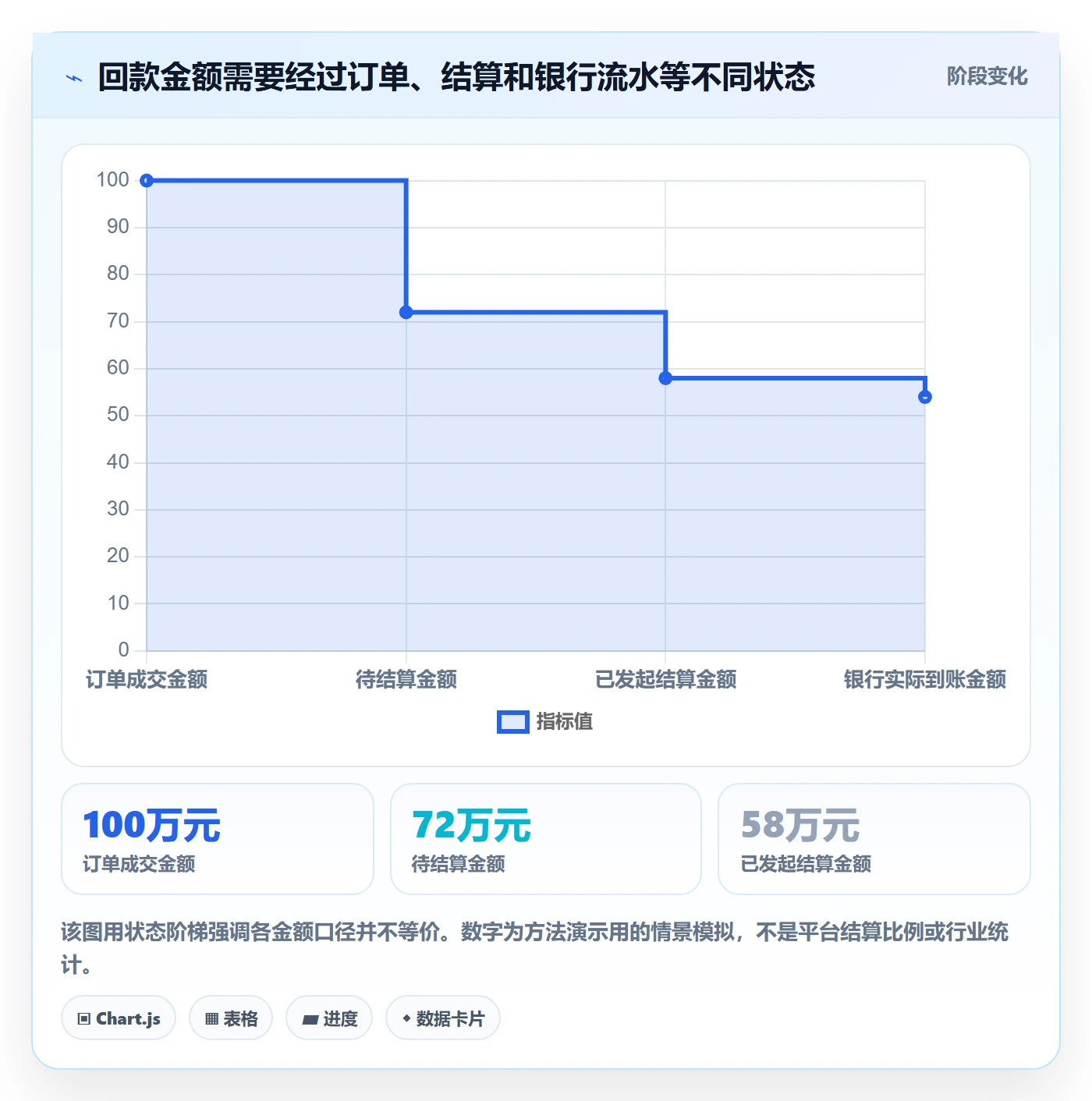The width and height of the screenshot is (1092, 1101).
Task: Click the description text starting with 该图用状态阶梯
Action: (535, 948)
